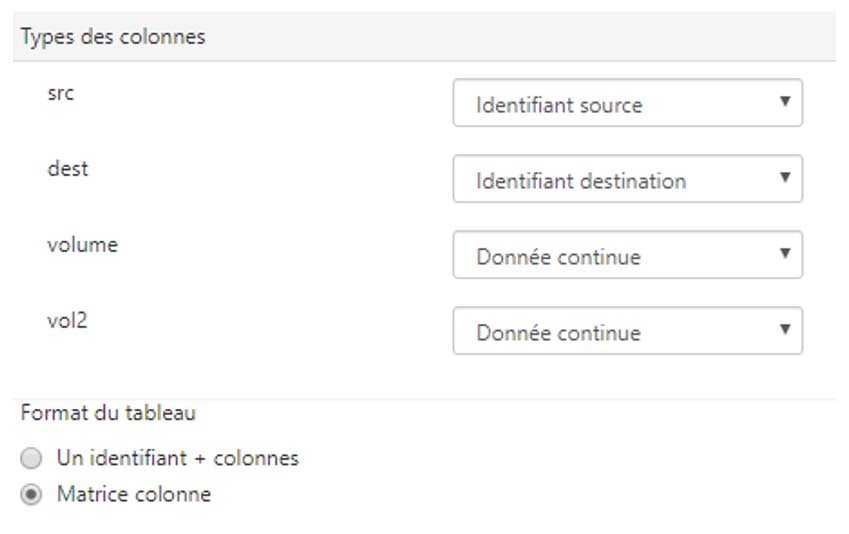
Task: Click the arrow beside Identifiant source
Action: (x=785, y=101)
